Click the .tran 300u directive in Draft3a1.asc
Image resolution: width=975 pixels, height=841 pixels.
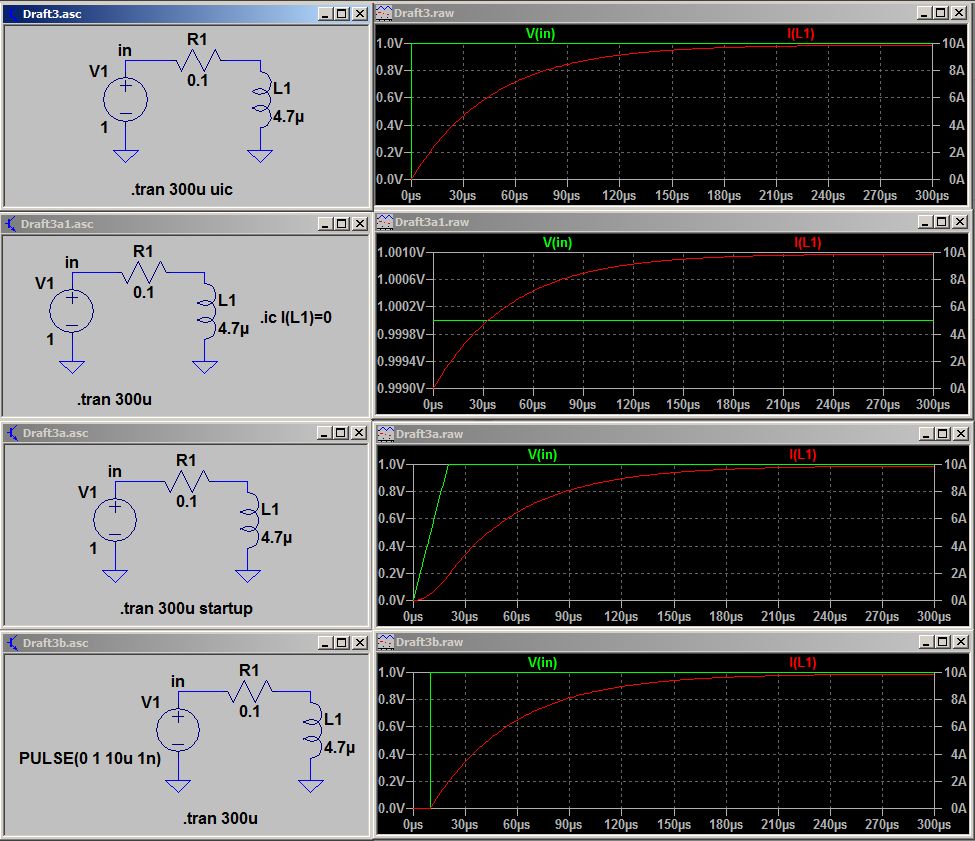[x=114, y=399]
